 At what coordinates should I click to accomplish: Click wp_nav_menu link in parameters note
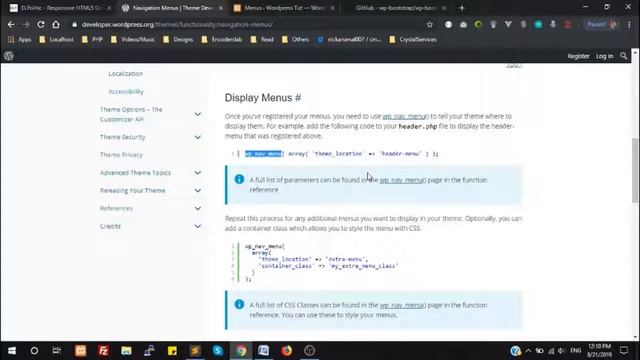[x=402, y=180]
